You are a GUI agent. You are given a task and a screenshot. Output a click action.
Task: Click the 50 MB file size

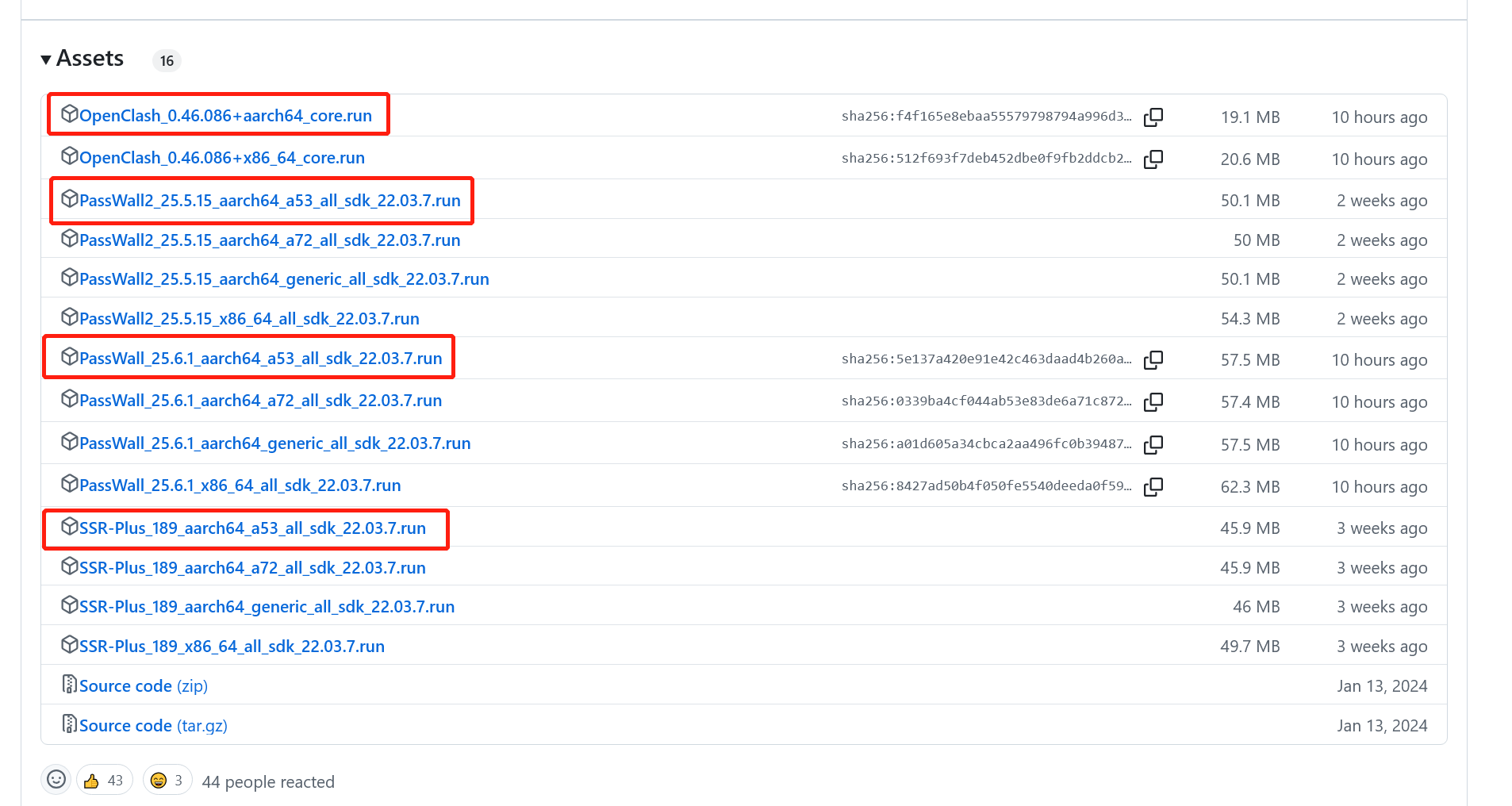pos(1257,240)
